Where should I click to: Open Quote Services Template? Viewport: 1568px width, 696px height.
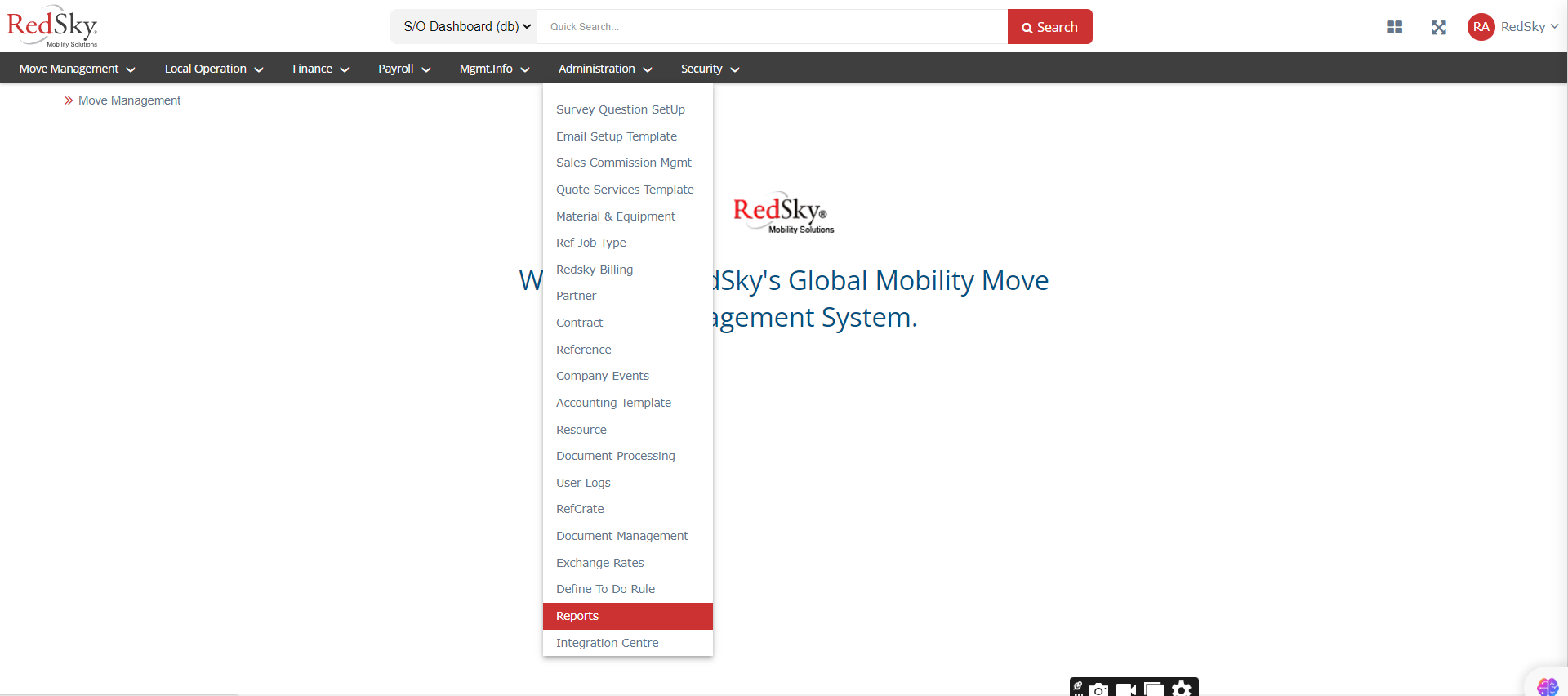click(627, 190)
